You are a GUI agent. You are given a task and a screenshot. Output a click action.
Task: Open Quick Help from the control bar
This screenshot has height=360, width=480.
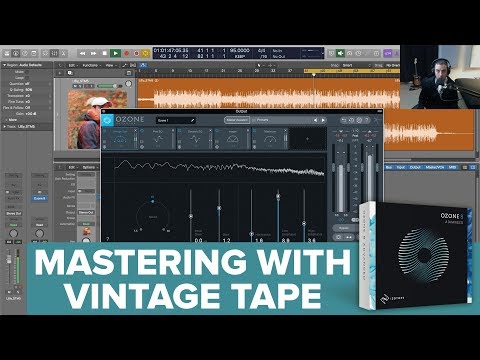25,53
